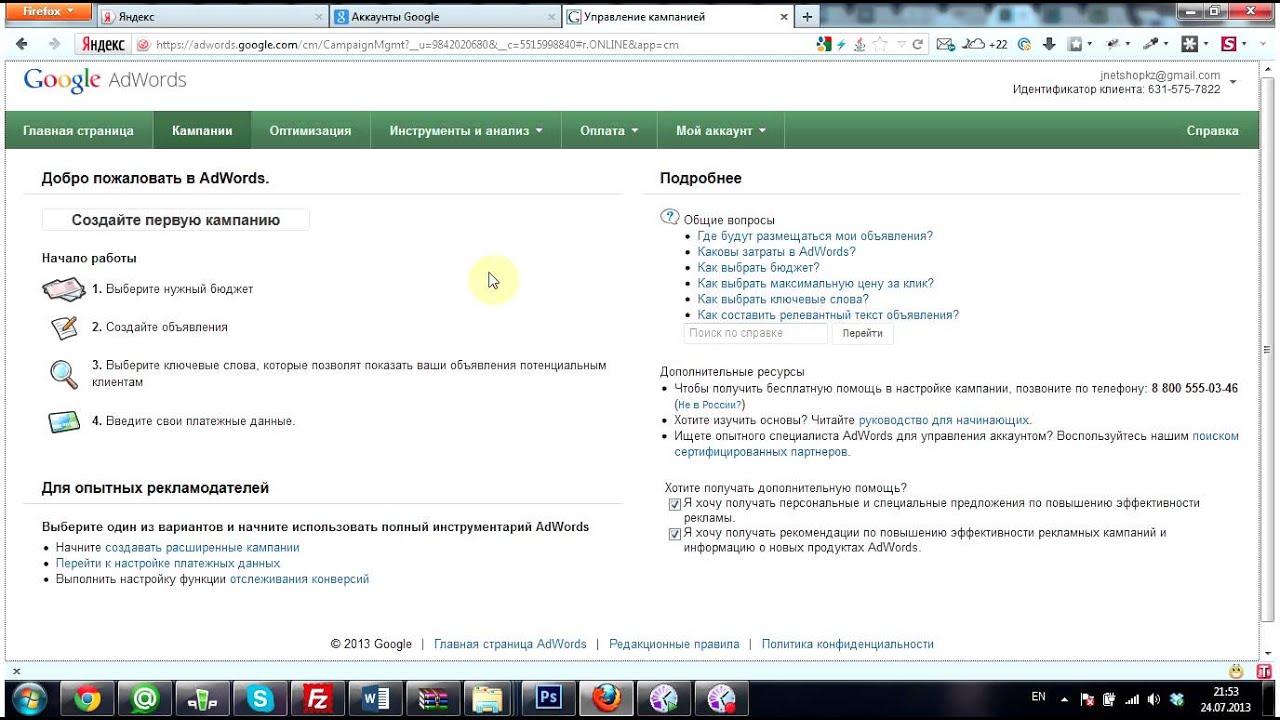Screen dimensions: 1280x720
Task: Open the orange Firefox menu button
Action: [48, 12]
